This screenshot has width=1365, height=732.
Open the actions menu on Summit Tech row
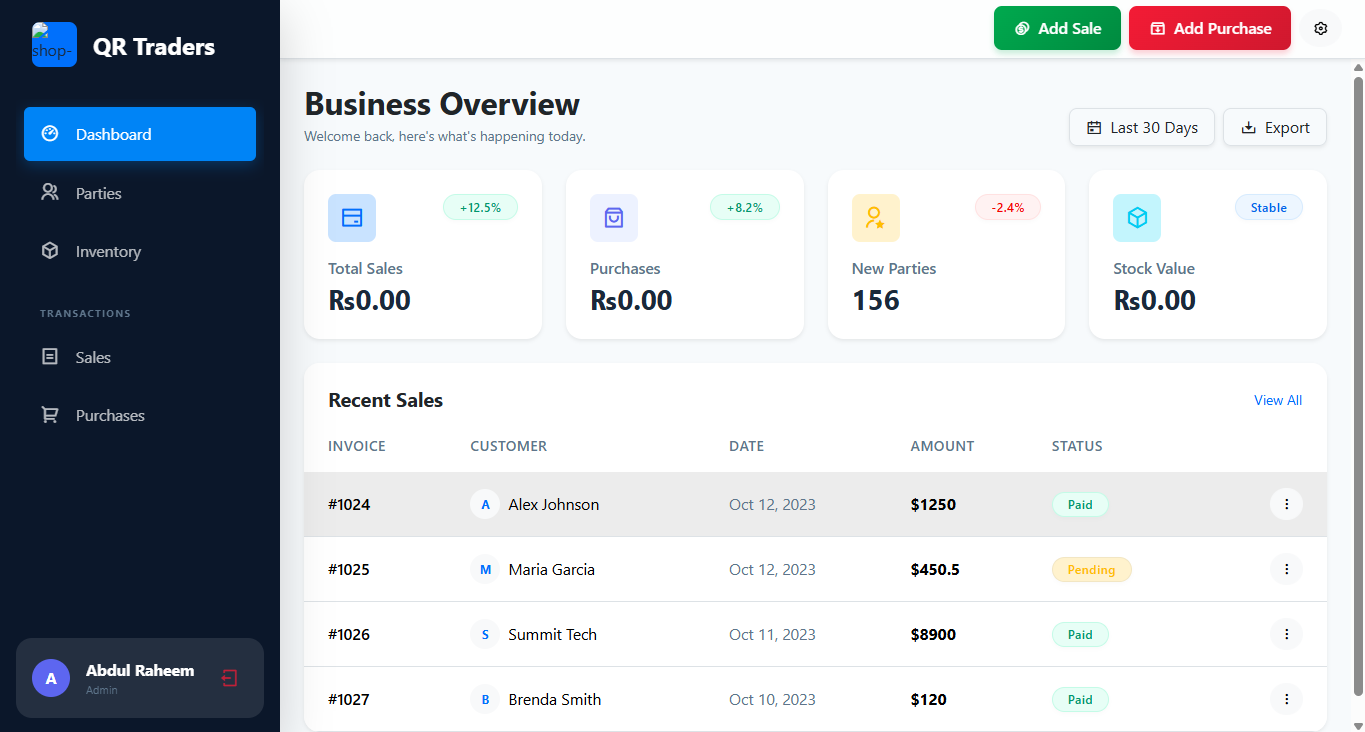(1286, 634)
